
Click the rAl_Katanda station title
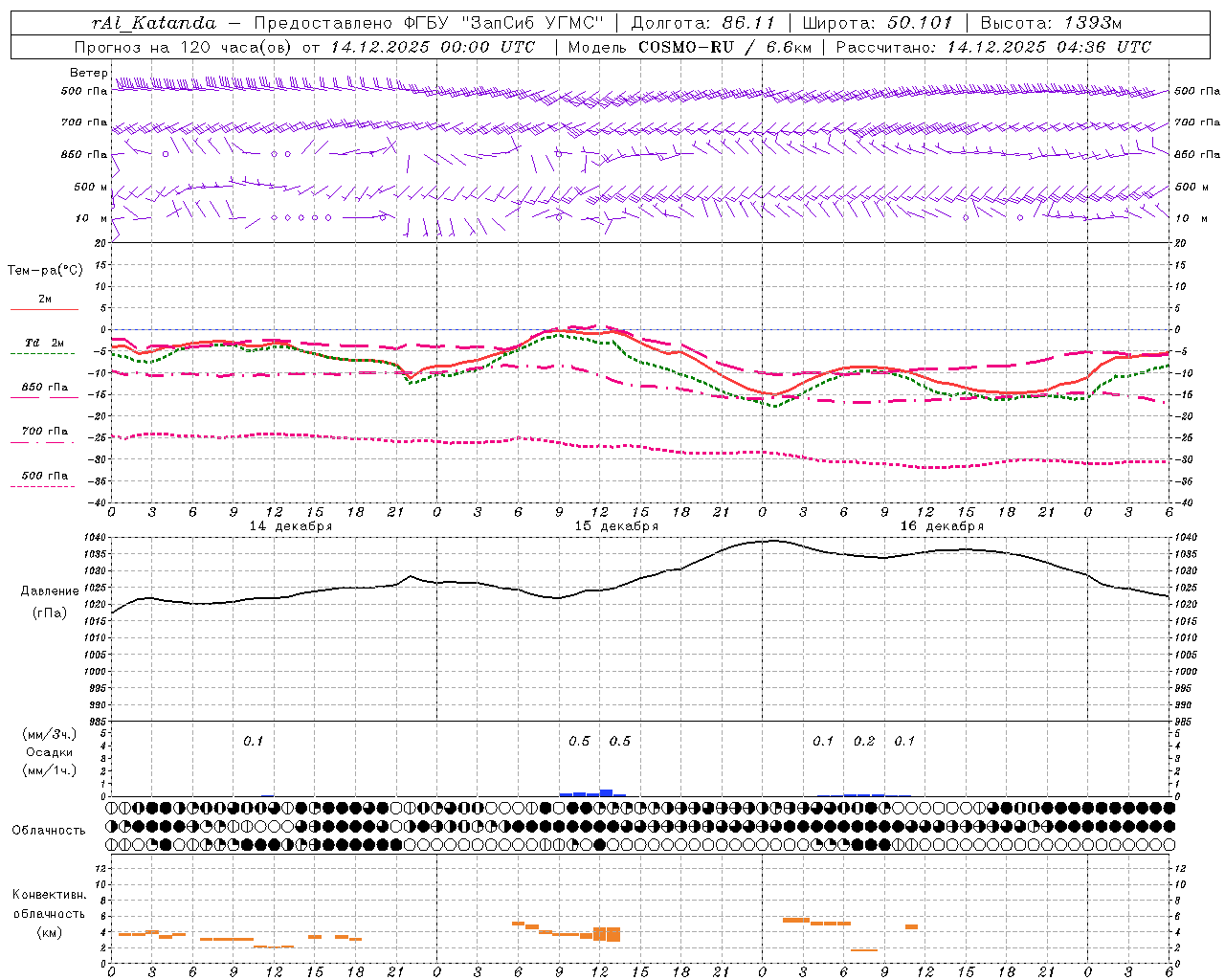tap(154, 23)
